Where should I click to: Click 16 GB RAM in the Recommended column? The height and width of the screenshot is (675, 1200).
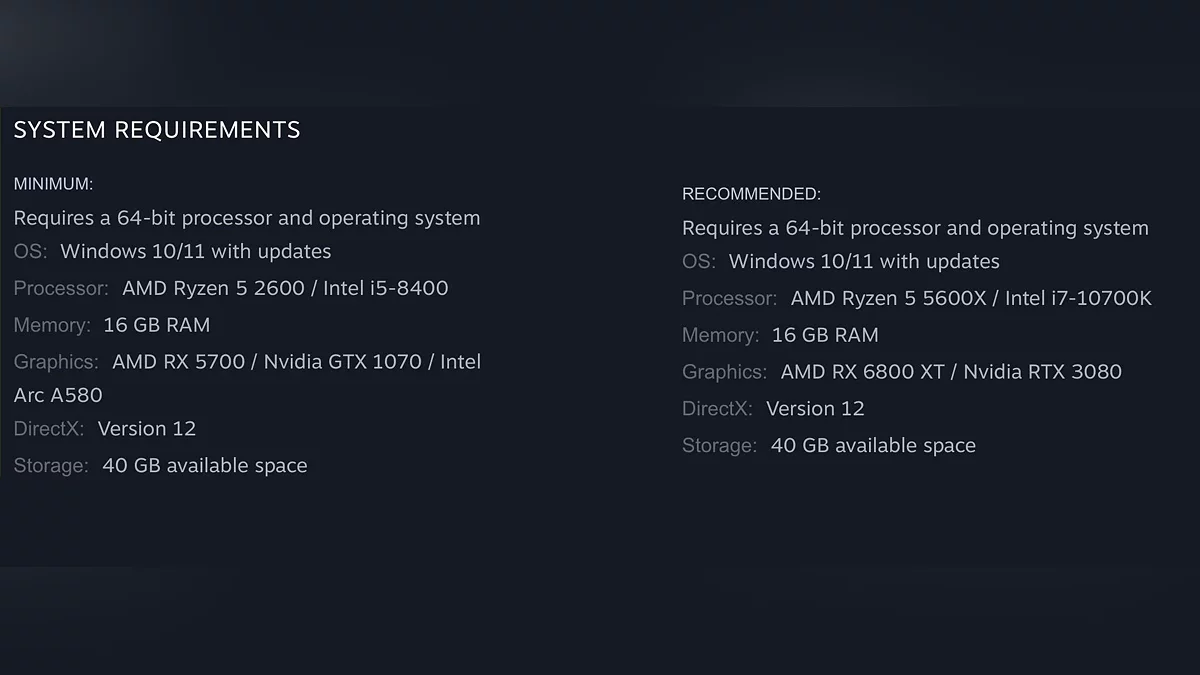[x=825, y=335]
